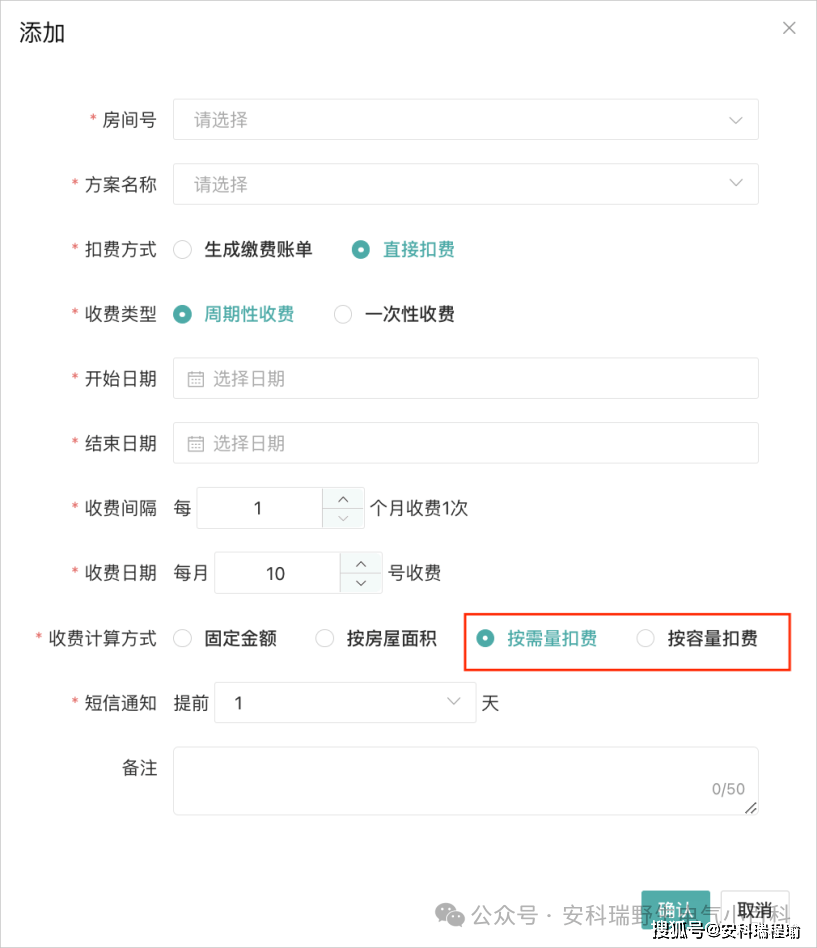This screenshot has height=948, width=817.
Task: Click the calendar icon in 结束日期 field
Action: tap(195, 444)
